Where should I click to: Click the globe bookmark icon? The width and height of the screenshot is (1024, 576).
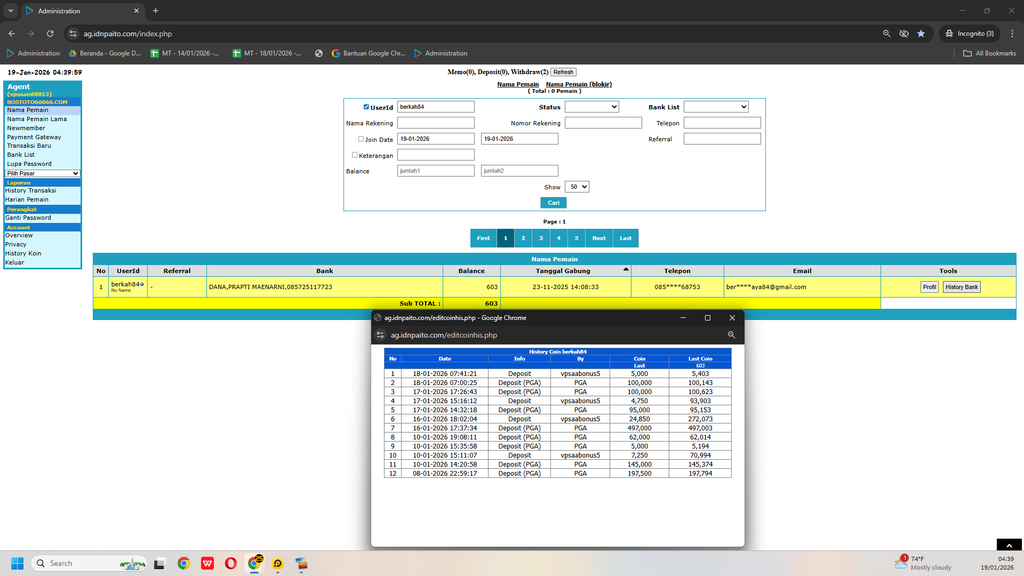319,54
